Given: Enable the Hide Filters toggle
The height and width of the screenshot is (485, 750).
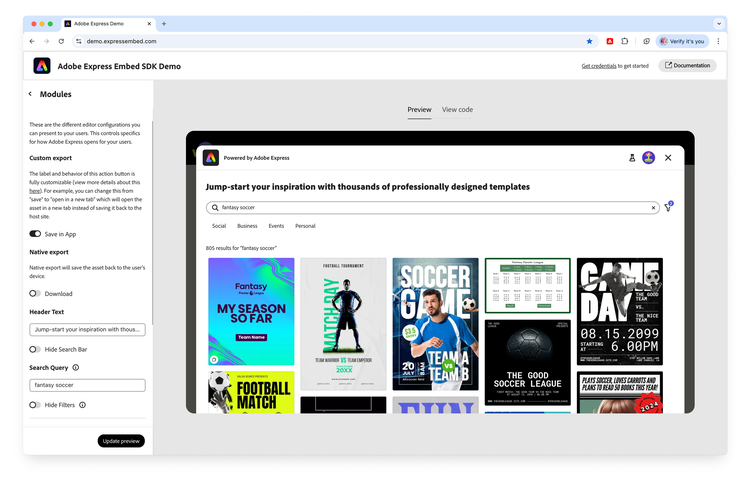Looking at the screenshot, I should [35, 405].
